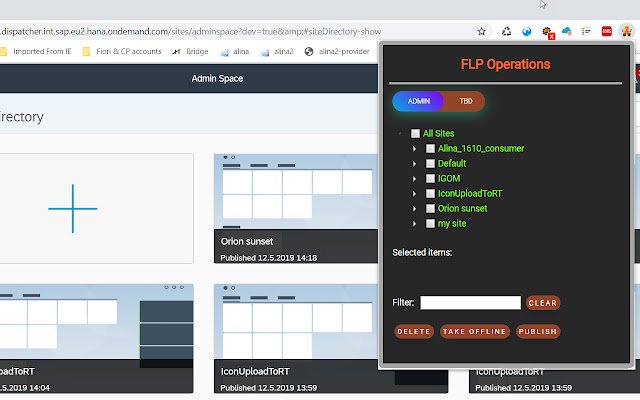Viewport: 640px width, 400px height.
Task: Click the Admin Space header title
Action: tap(217, 78)
